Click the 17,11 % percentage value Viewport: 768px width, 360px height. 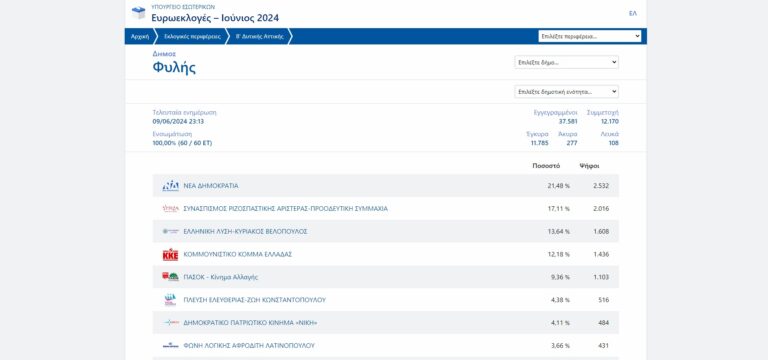(x=558, y=209)
